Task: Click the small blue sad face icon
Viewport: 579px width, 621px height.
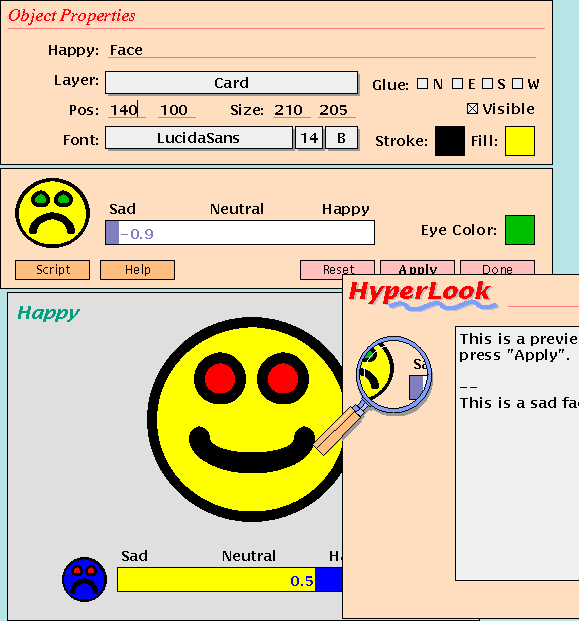Action: (x=84, y=579)
